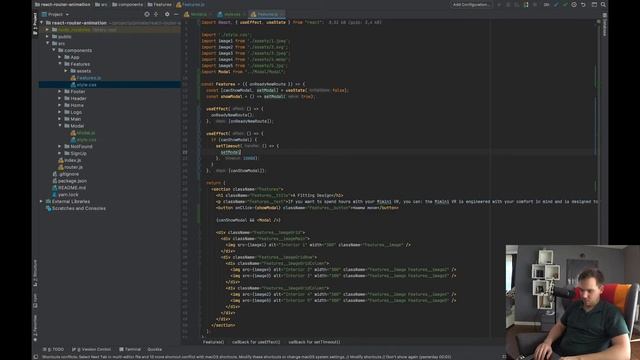Click Features.js in navigation breadcrumb
The width and height of the screenshot is (640, 360).
pos(190,4)
